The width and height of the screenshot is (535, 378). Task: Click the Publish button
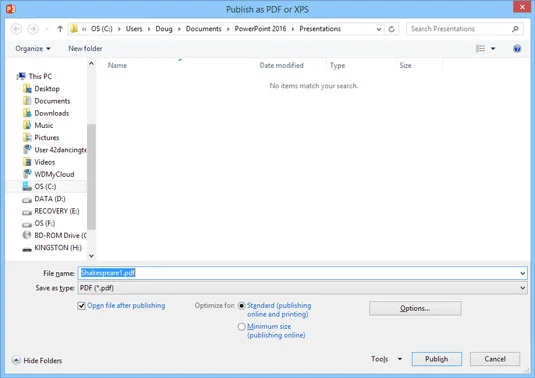(437, 359)
